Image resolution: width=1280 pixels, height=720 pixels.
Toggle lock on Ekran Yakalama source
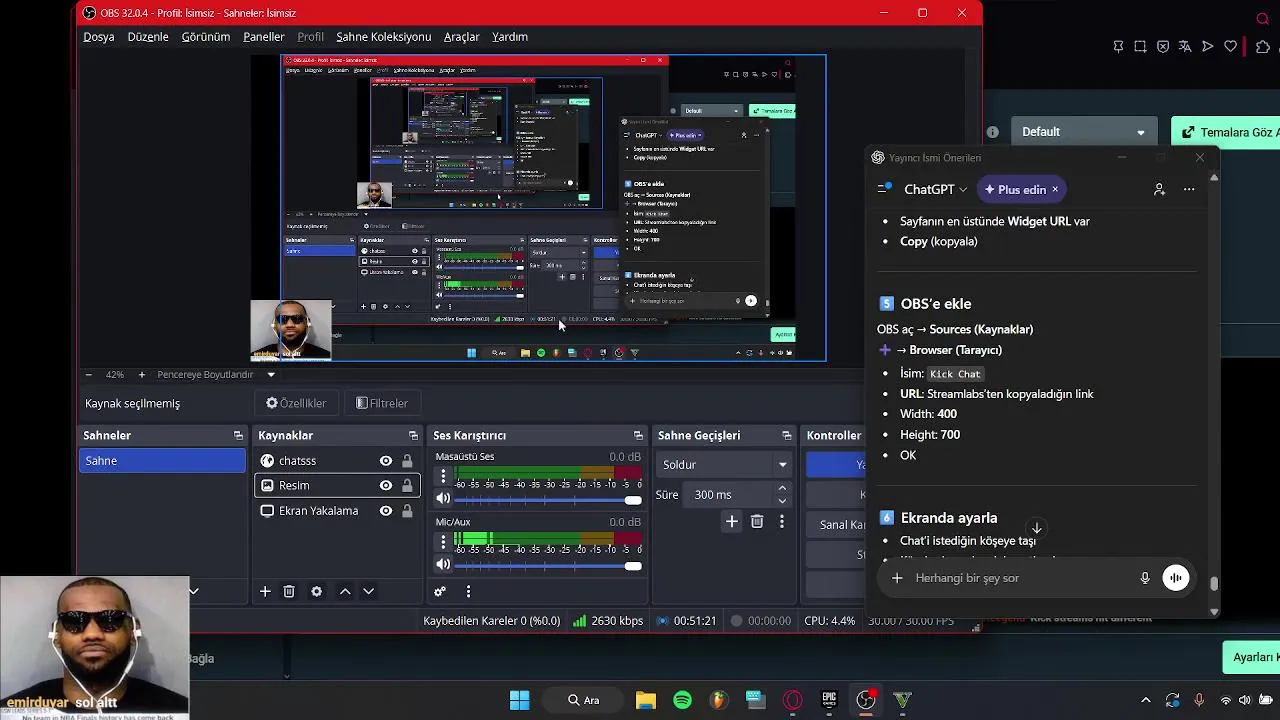click(x=407, y=510)
